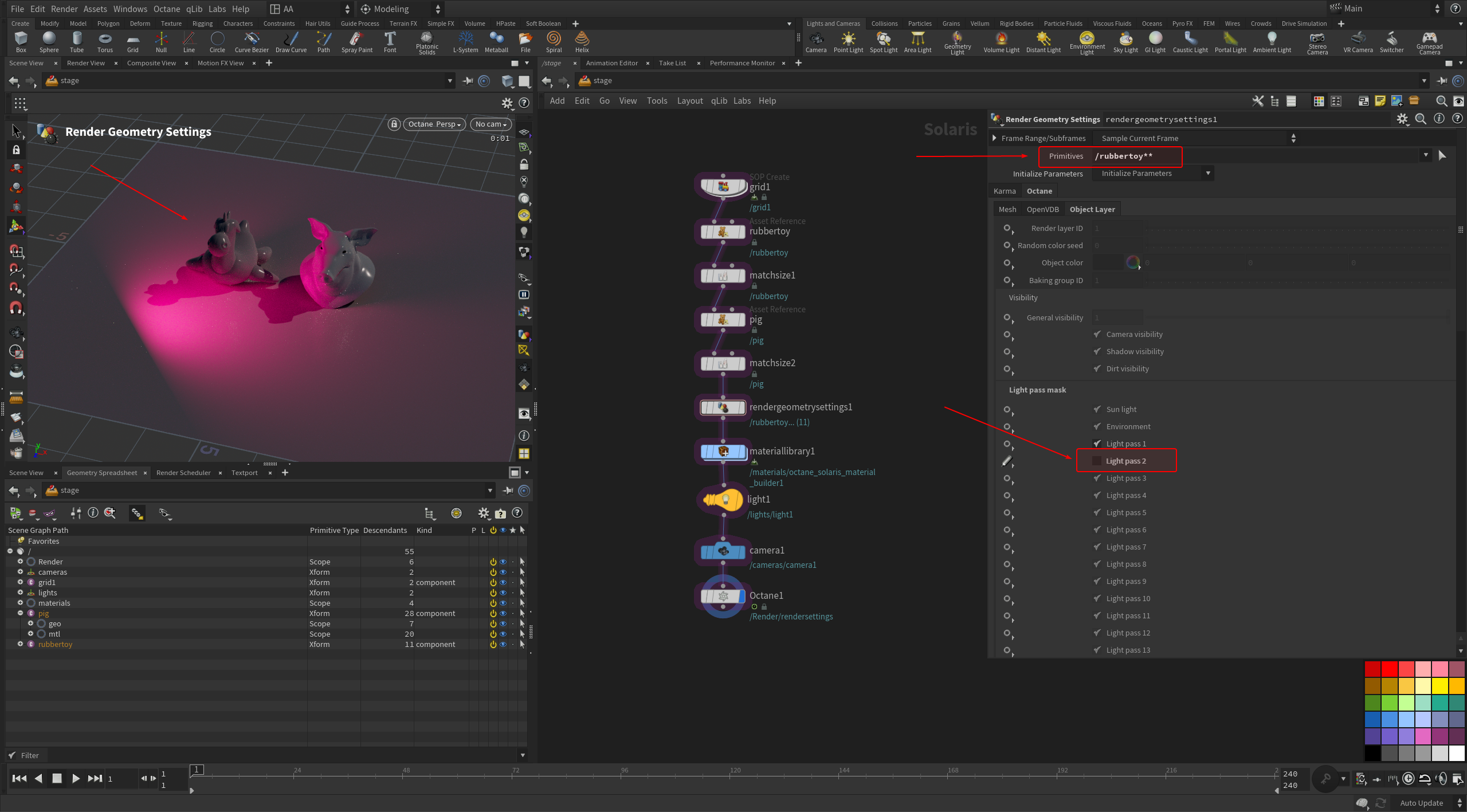Viewport: 1467px width, 812px height.
Task: Switch to the Karma tab
Action: 1004,191
